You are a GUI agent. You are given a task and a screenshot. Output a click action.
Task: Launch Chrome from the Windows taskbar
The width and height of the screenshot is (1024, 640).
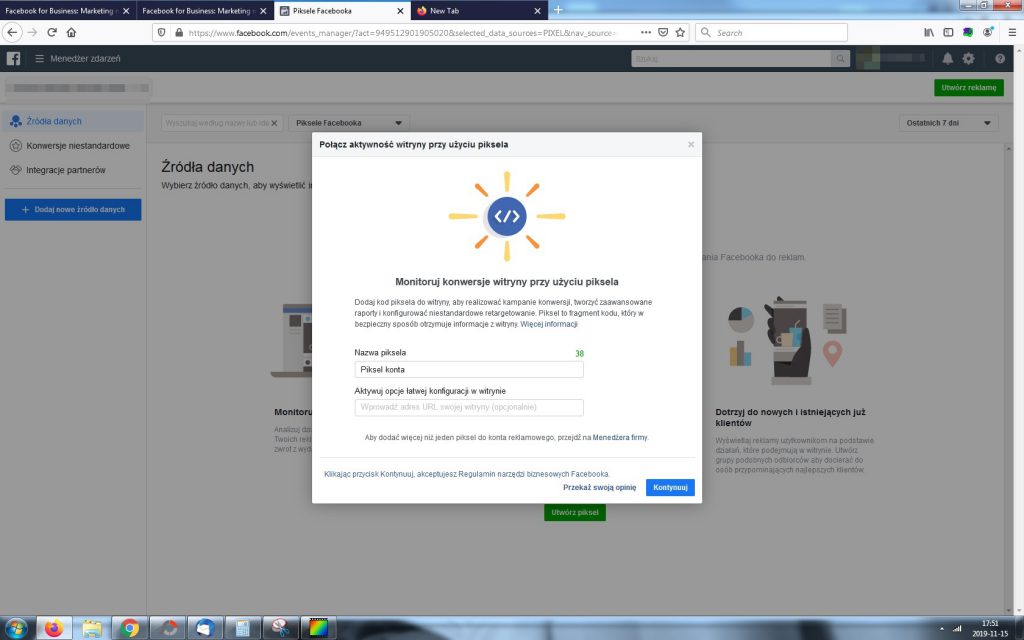tap(129, 628)
